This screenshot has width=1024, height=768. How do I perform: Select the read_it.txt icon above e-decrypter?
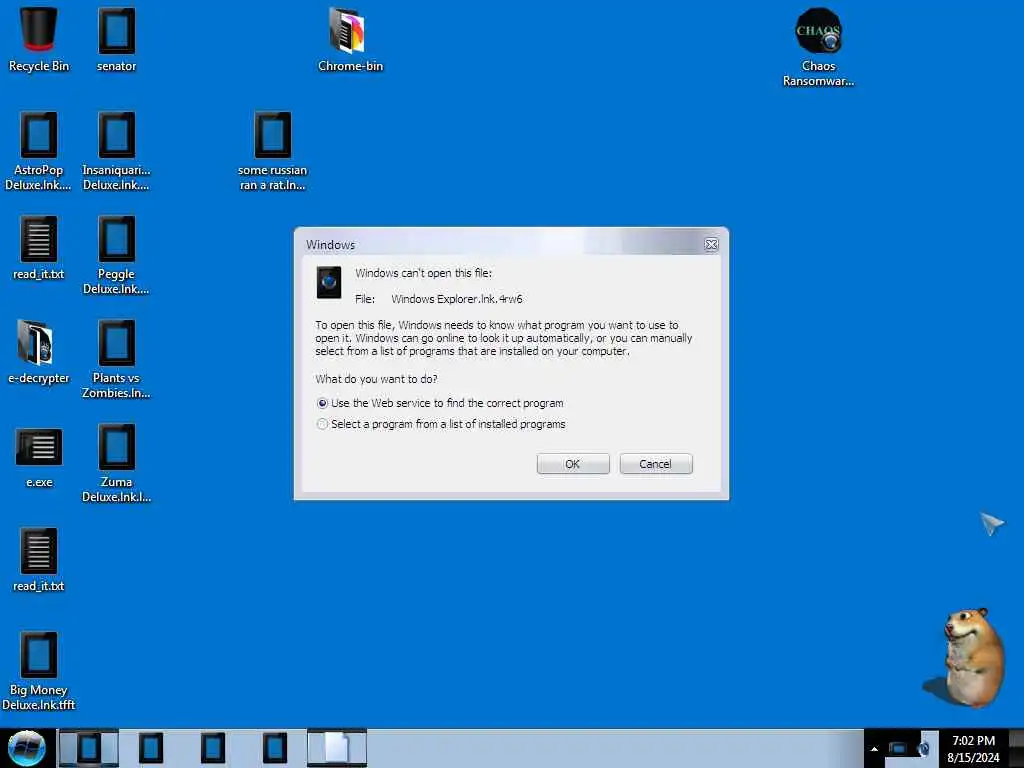click(39, 248)
